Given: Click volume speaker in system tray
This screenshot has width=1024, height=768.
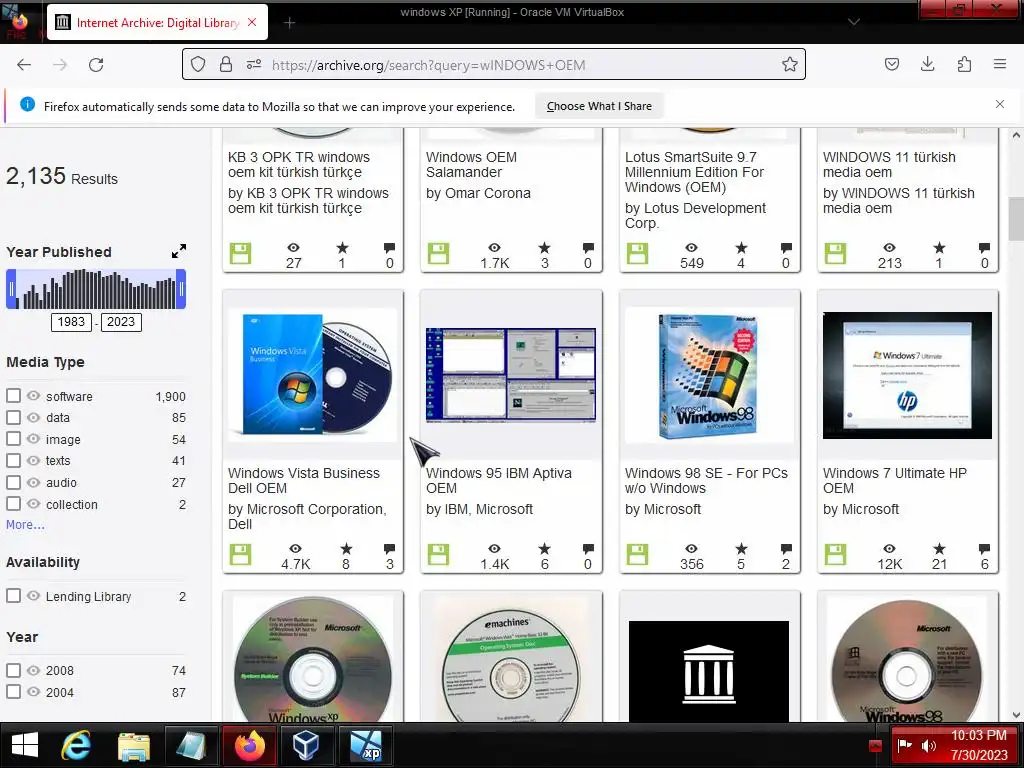Looking at the screenshot, I should [x=928, y=746].
